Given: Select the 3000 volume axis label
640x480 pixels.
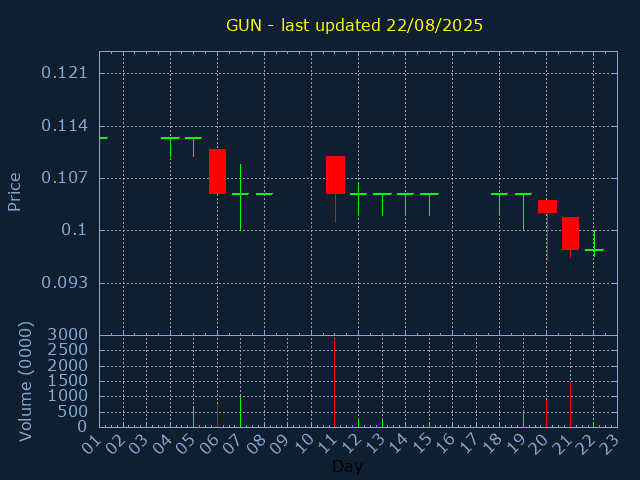Looking at the screenshot, I should click(x=68, y=335).
